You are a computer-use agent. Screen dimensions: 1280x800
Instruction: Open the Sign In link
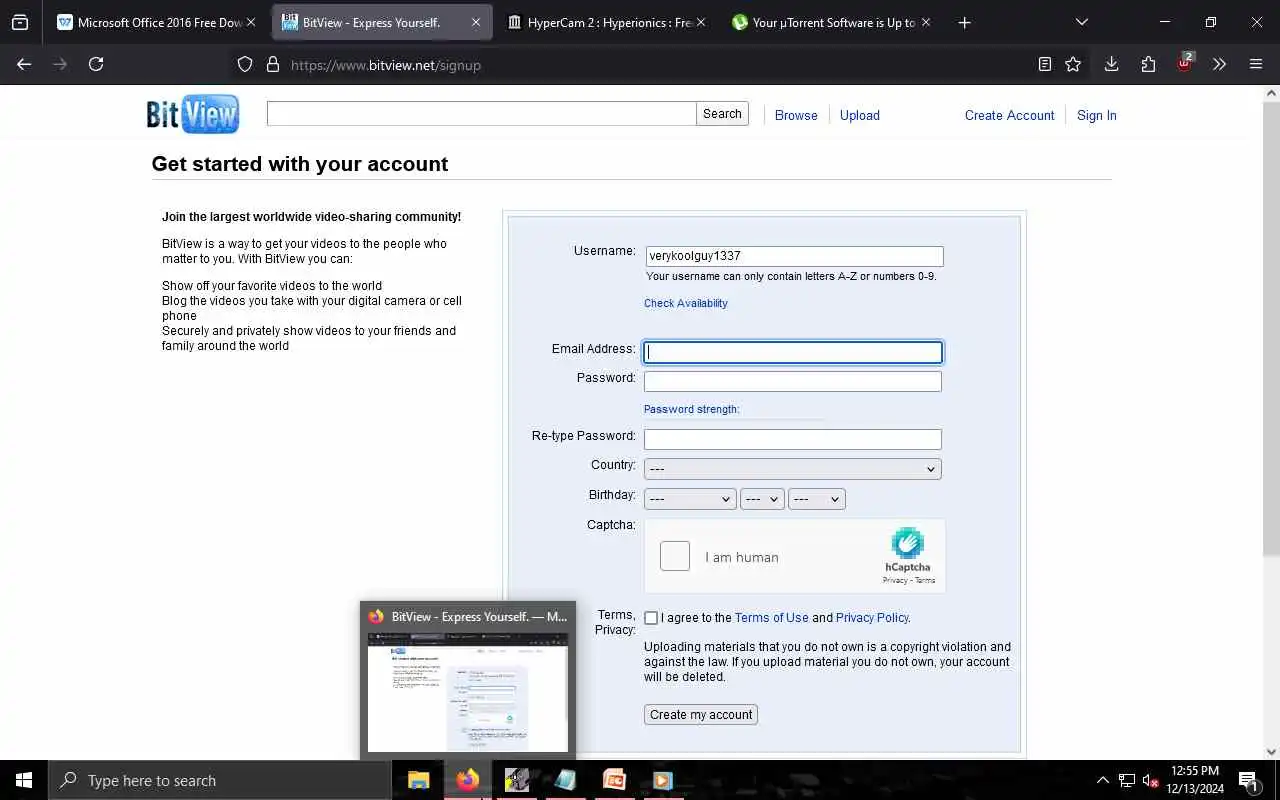tap(1097, 115)
